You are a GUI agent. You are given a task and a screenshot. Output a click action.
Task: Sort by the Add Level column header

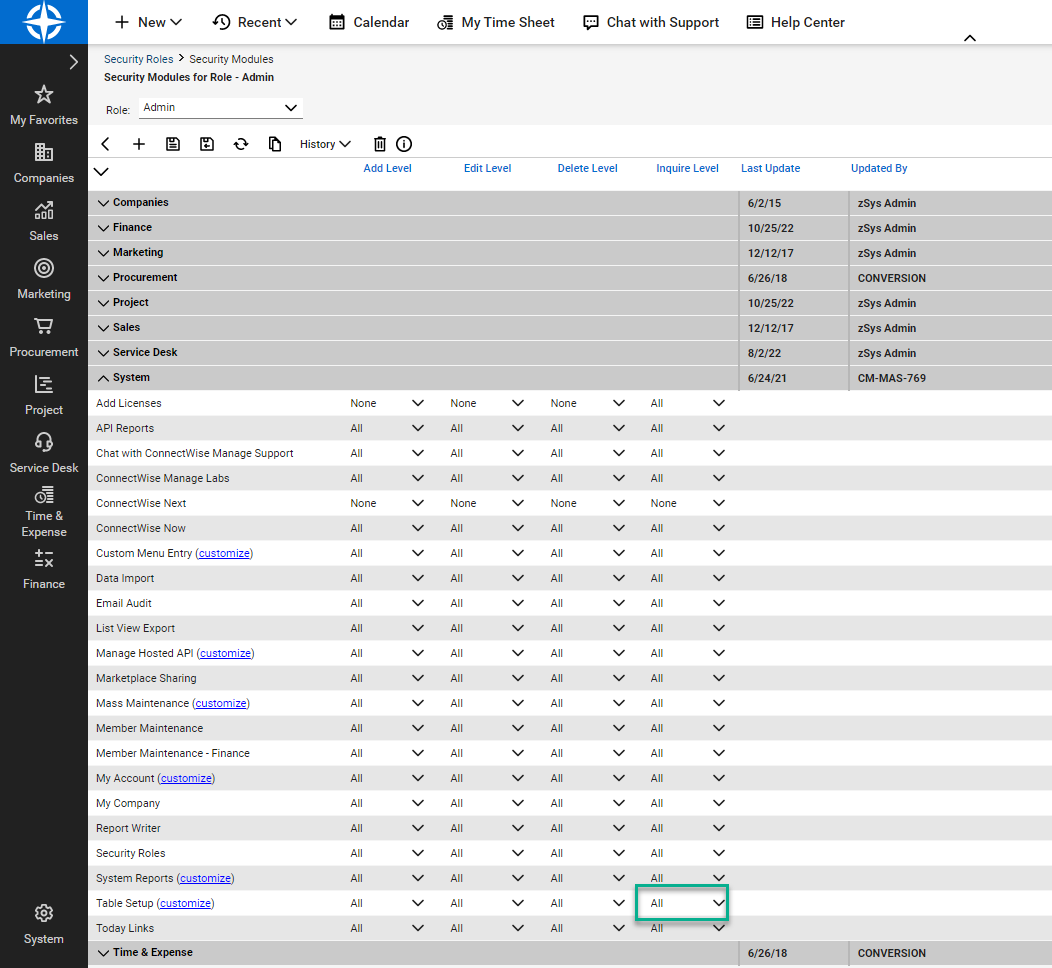387,168
